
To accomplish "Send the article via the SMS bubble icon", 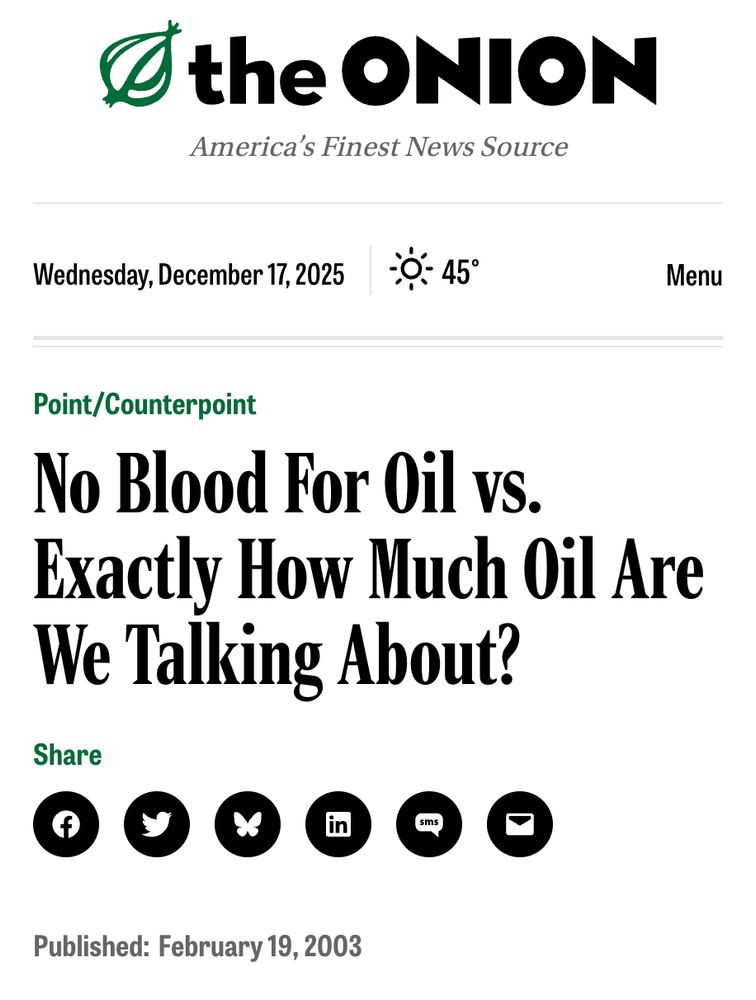I will (x=429, y=823).
